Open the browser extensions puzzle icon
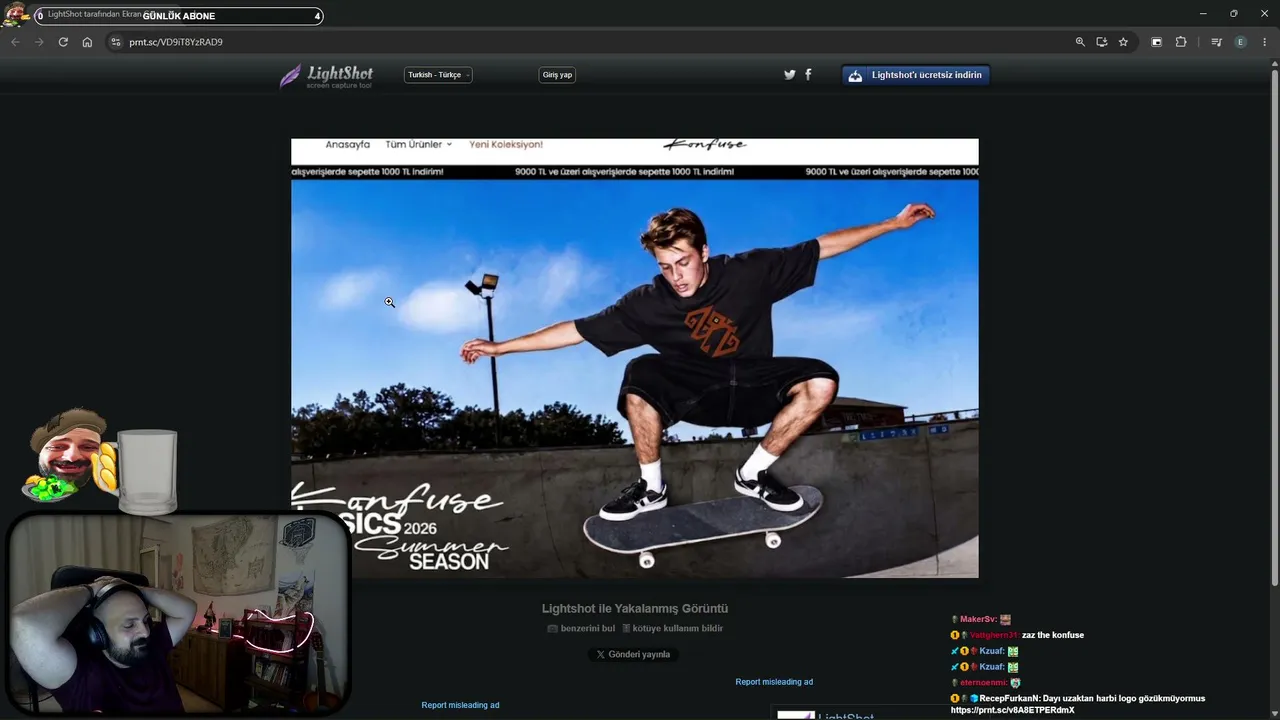 [x=1181, y=42]
